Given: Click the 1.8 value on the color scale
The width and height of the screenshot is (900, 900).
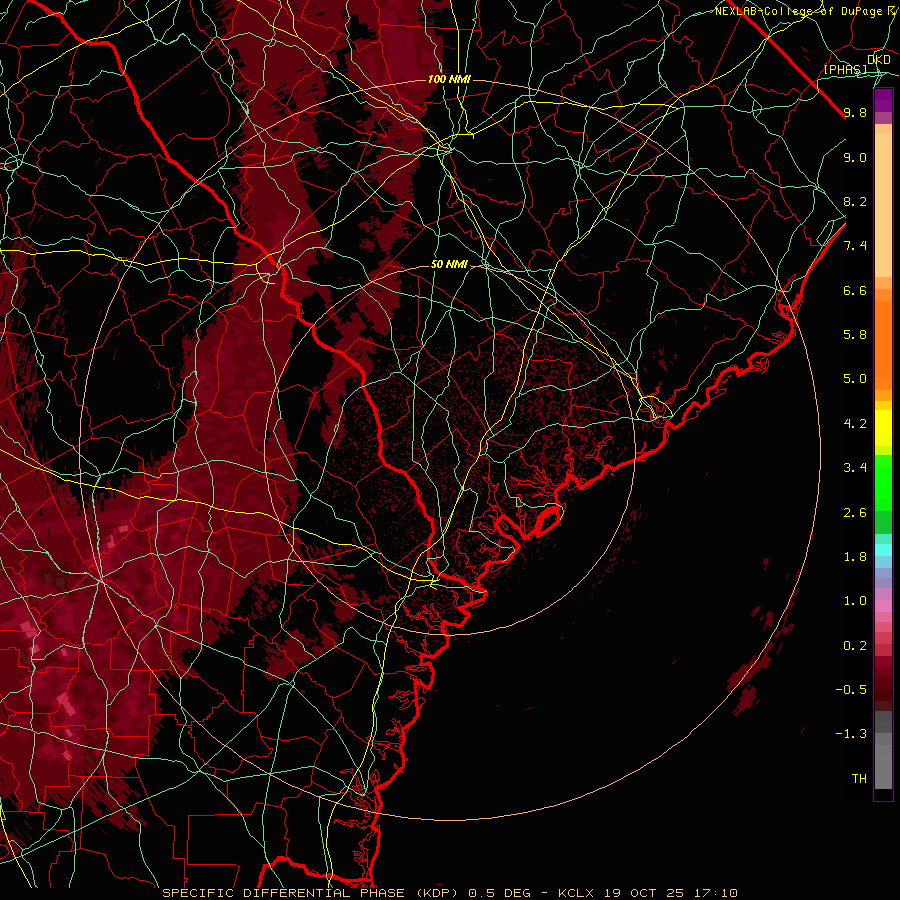Looking at the screenshot, I should [x=855, y=557].
